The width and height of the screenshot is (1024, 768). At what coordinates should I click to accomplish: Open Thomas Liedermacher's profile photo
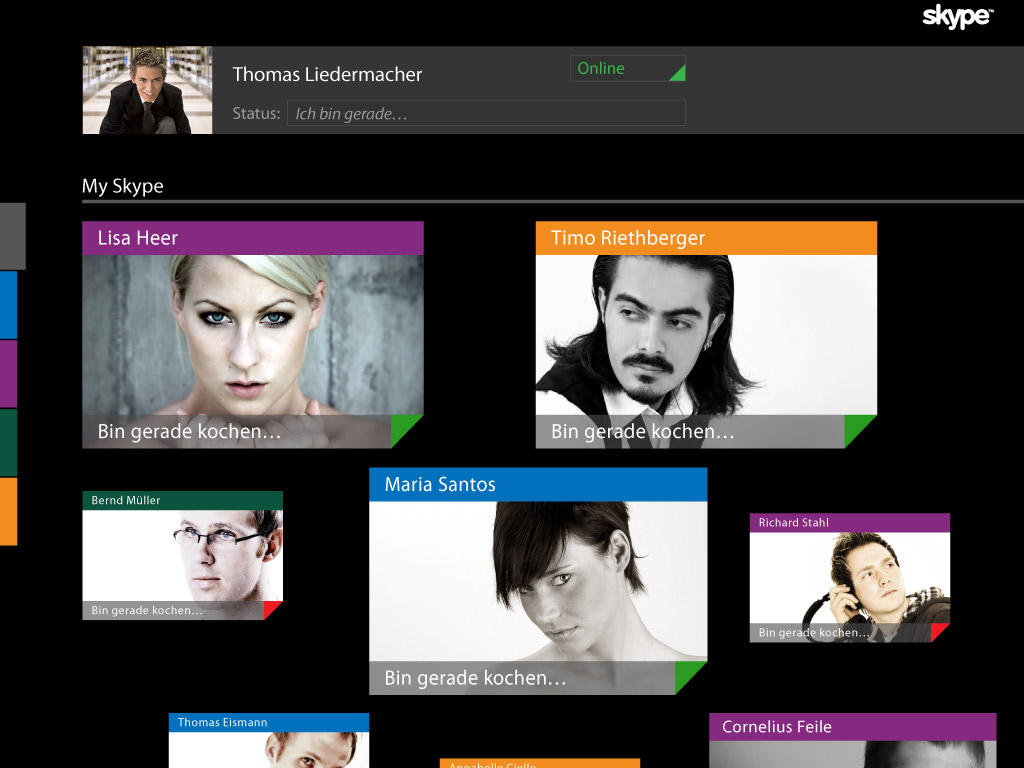(x=148, y=90)
